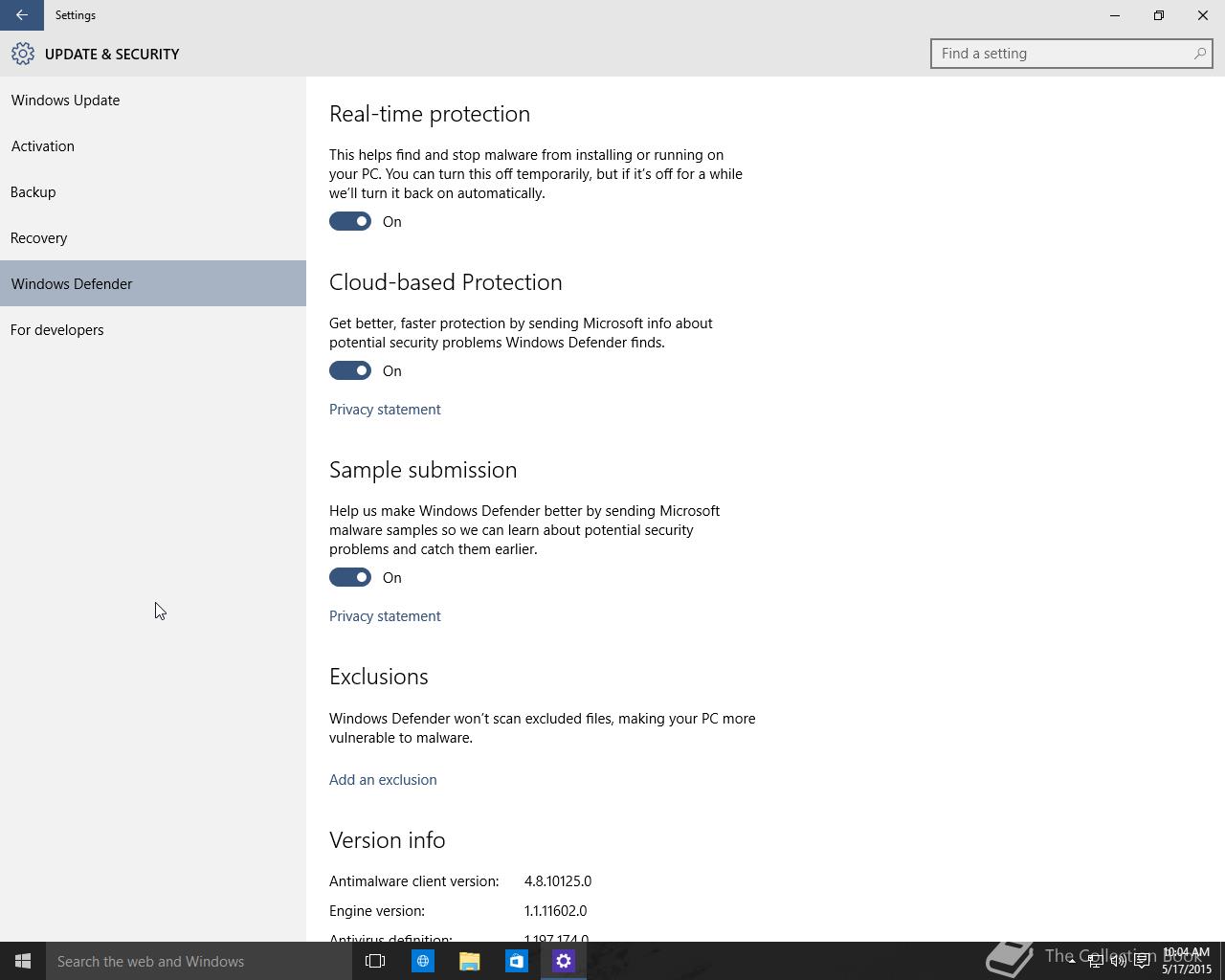1225x980 pixels.
Task: Open Privacy statement under Sample submission
Action: coord(385,615)
